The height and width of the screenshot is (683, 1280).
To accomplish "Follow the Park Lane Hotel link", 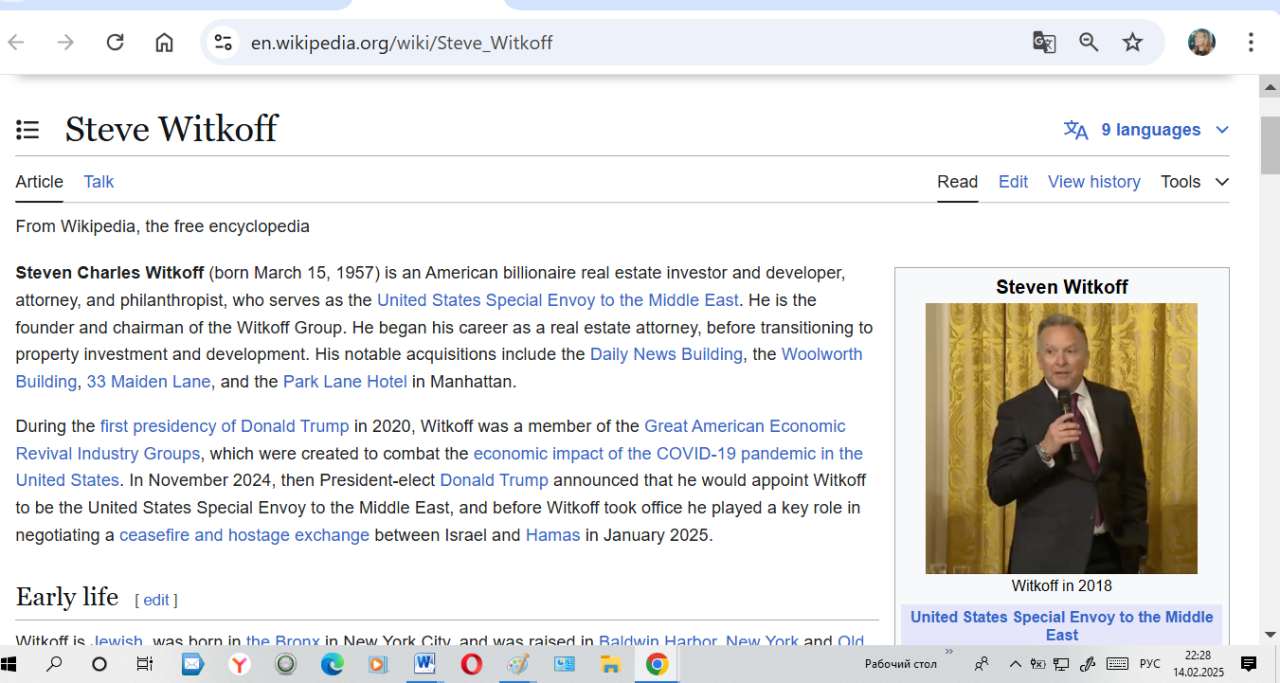I will tap(345, 381).
